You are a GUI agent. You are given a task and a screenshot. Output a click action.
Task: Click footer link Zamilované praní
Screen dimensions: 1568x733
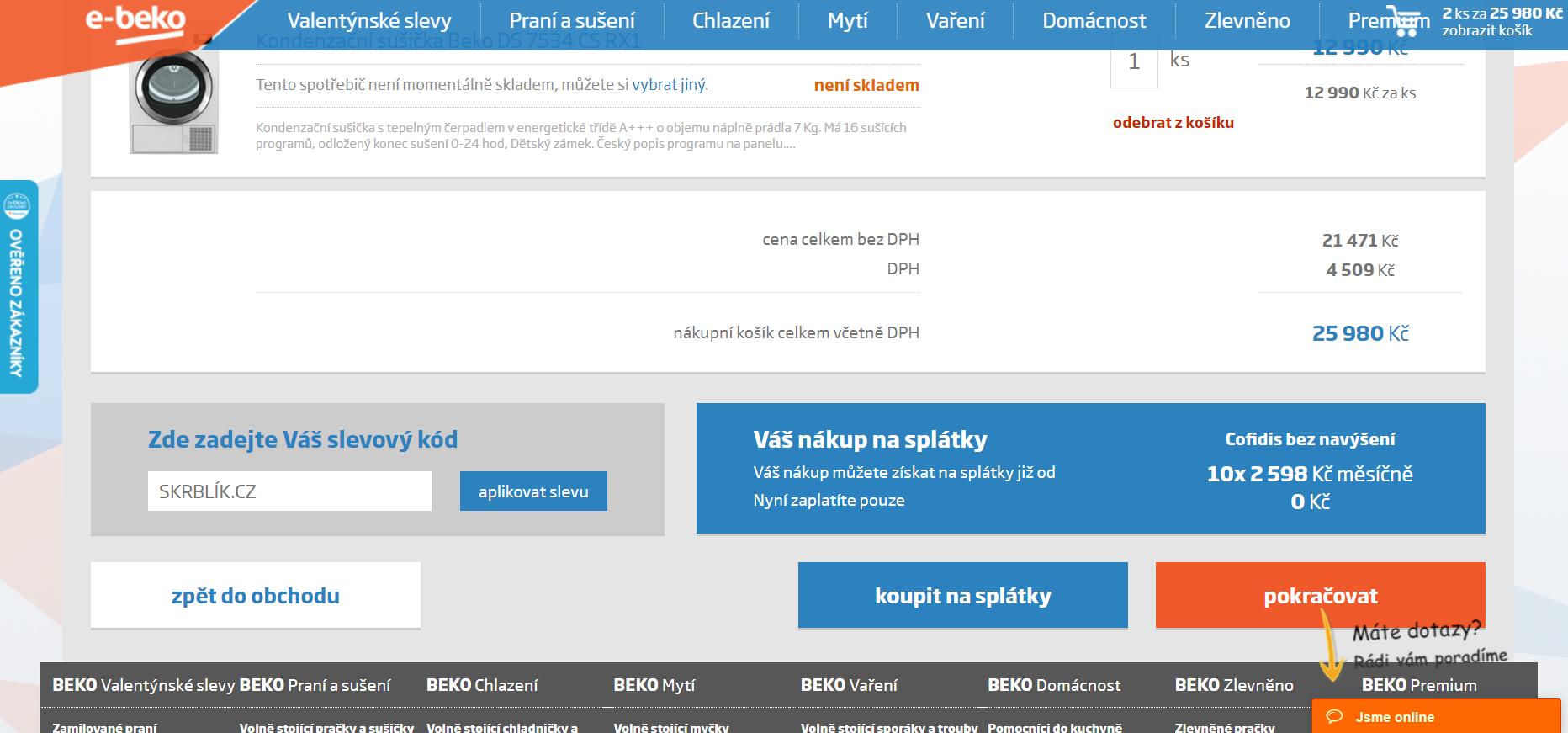105,727
